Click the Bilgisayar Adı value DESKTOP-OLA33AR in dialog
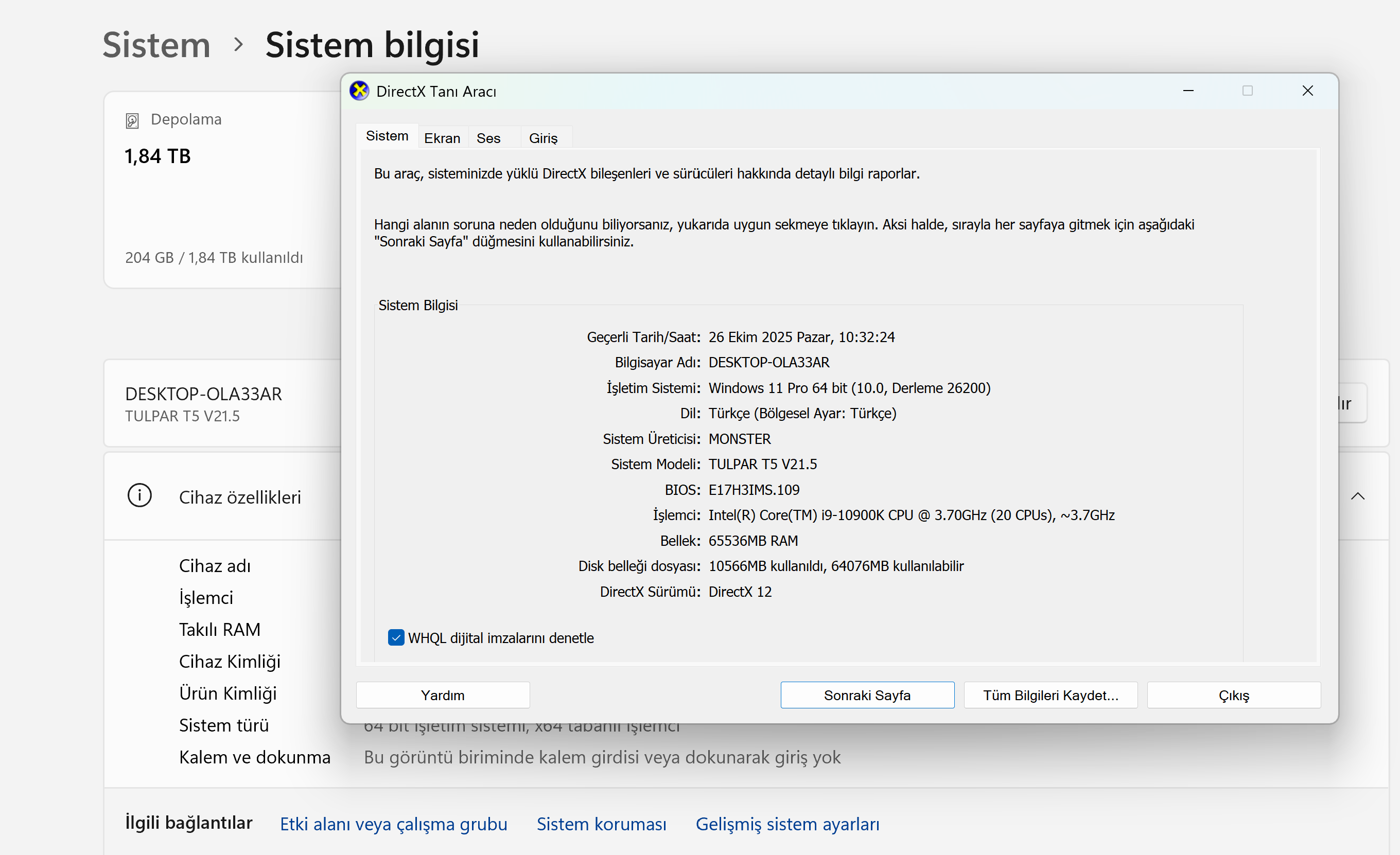The image size is (1400, 855). (x=769, y=362)
